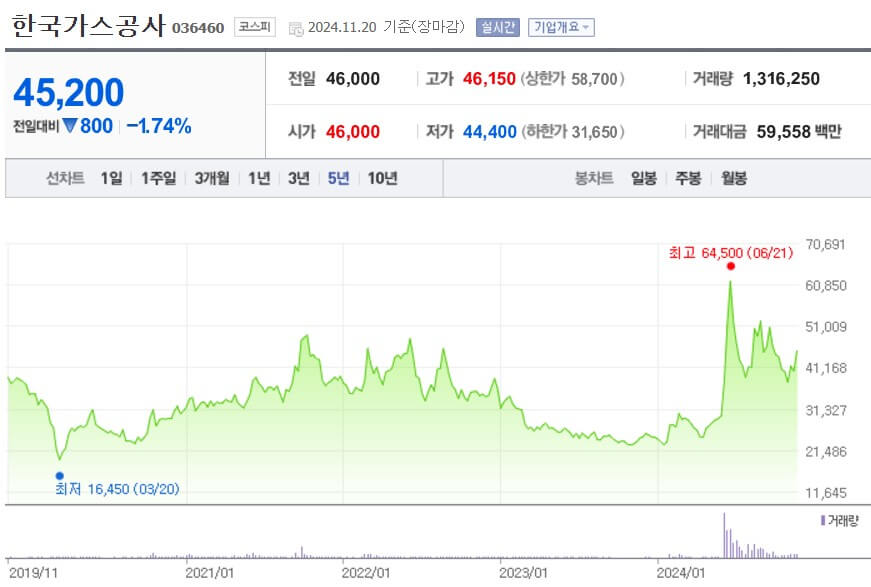871x587 pixels.
Task: Click the 11,645 price axis label
Action: click(825, 493)
